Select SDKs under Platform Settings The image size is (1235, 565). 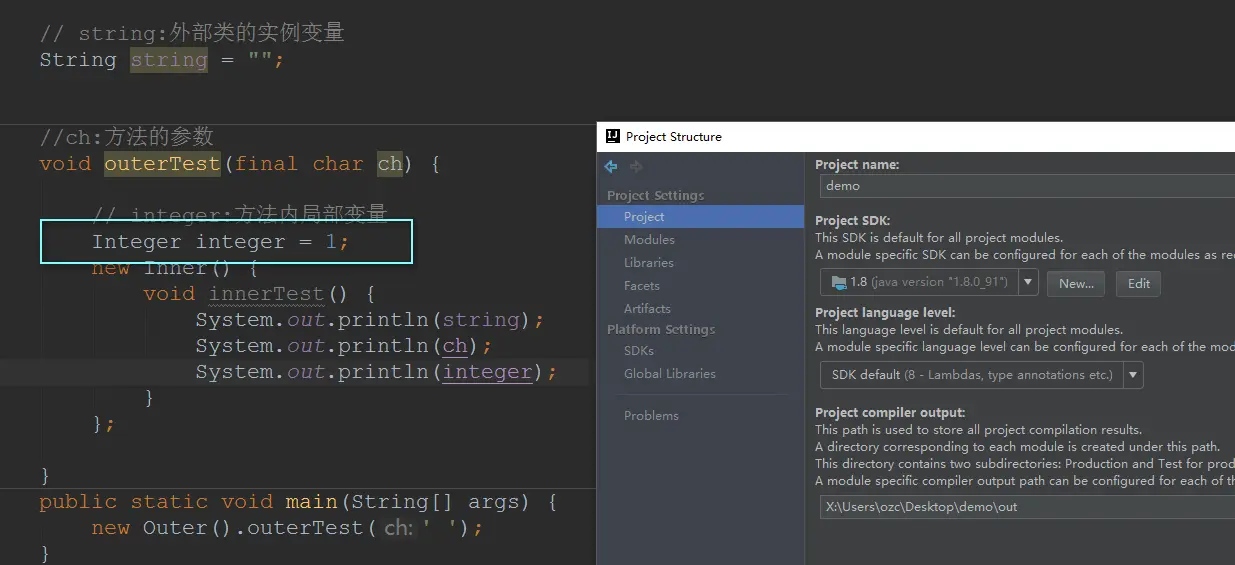639,351
